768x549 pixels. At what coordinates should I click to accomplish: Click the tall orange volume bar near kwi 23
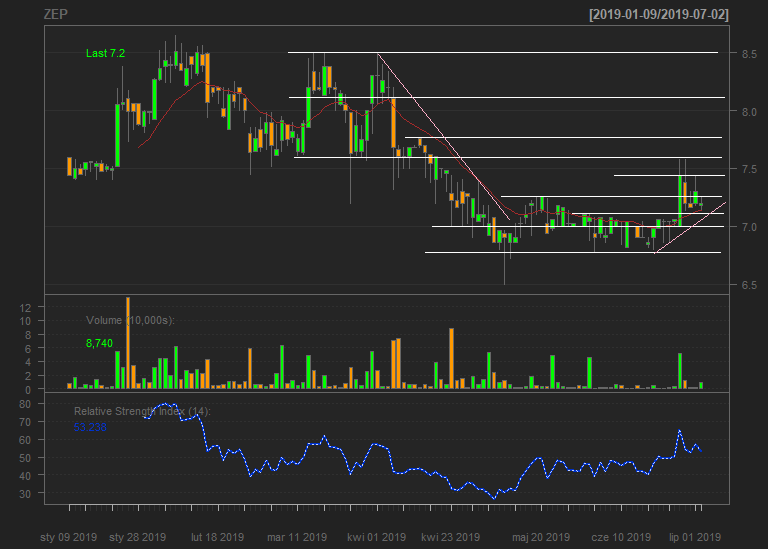coord(452,358)
